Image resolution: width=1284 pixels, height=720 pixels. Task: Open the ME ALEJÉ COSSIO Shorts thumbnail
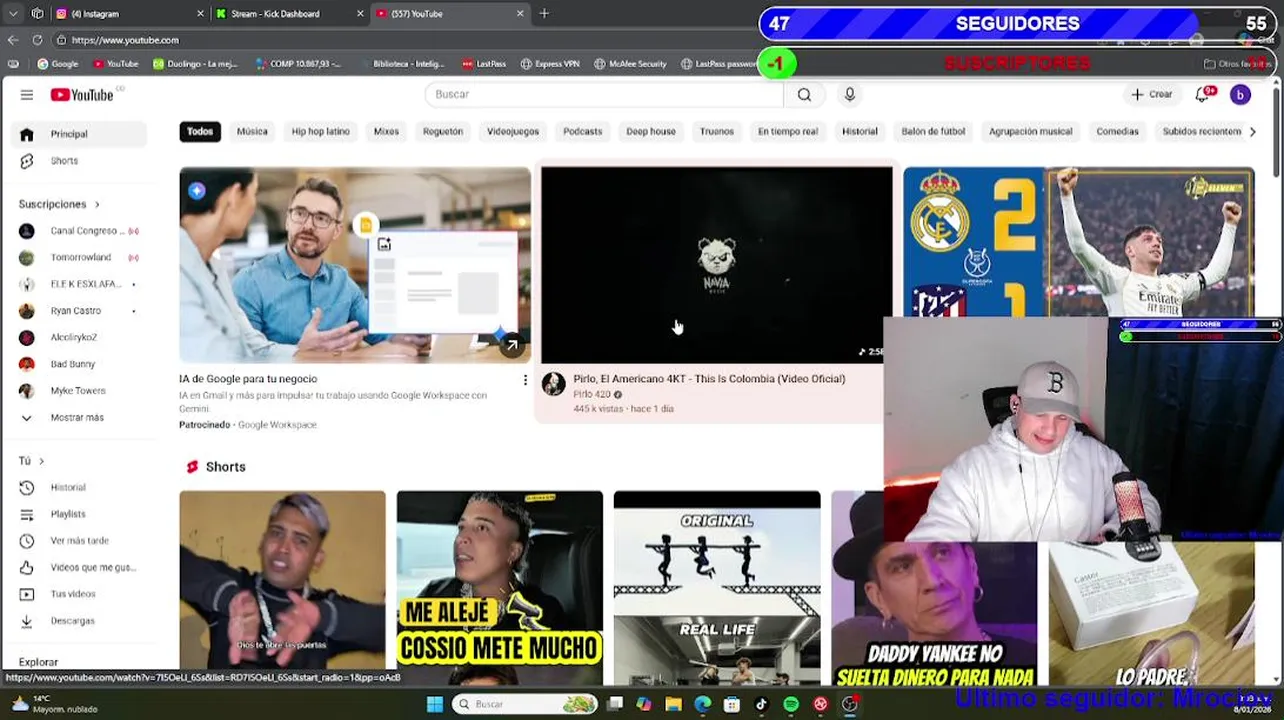click(x=500, y=588)
